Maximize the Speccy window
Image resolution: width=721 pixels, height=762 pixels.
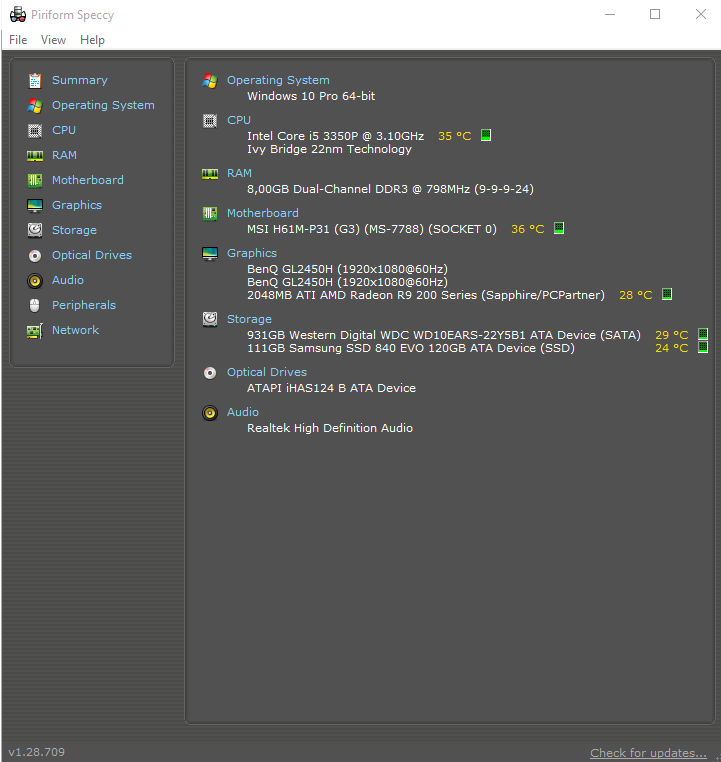pyautogui.click(x=655, y=14)
